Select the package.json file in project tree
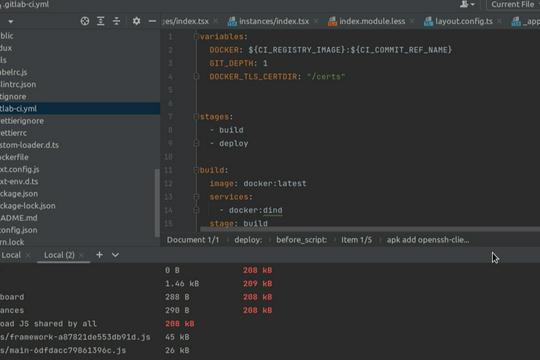Viewport: 540px width, 360px height. click(19, 194)
